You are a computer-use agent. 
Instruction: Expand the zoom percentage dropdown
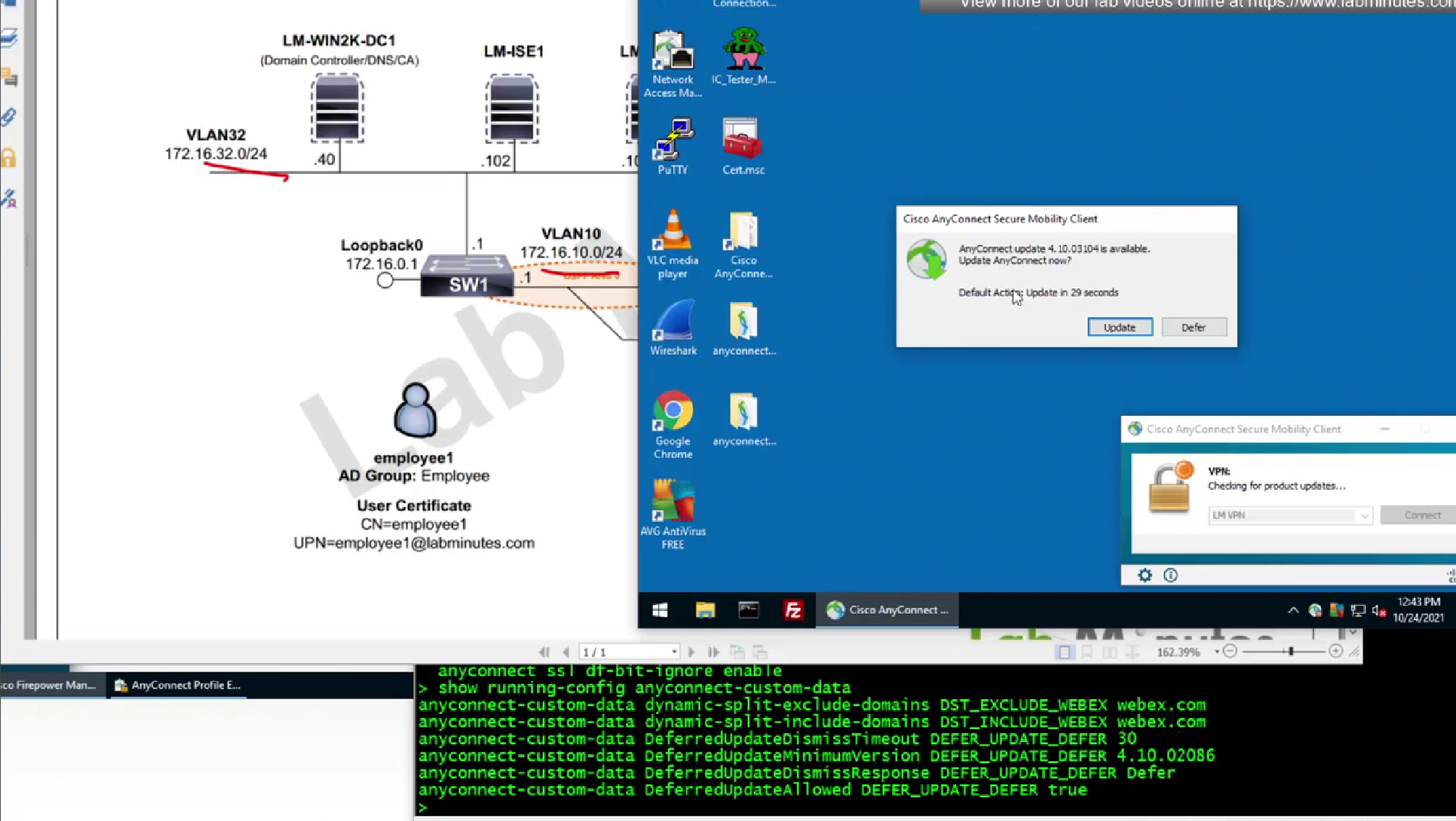click(x=1216, y=652)
